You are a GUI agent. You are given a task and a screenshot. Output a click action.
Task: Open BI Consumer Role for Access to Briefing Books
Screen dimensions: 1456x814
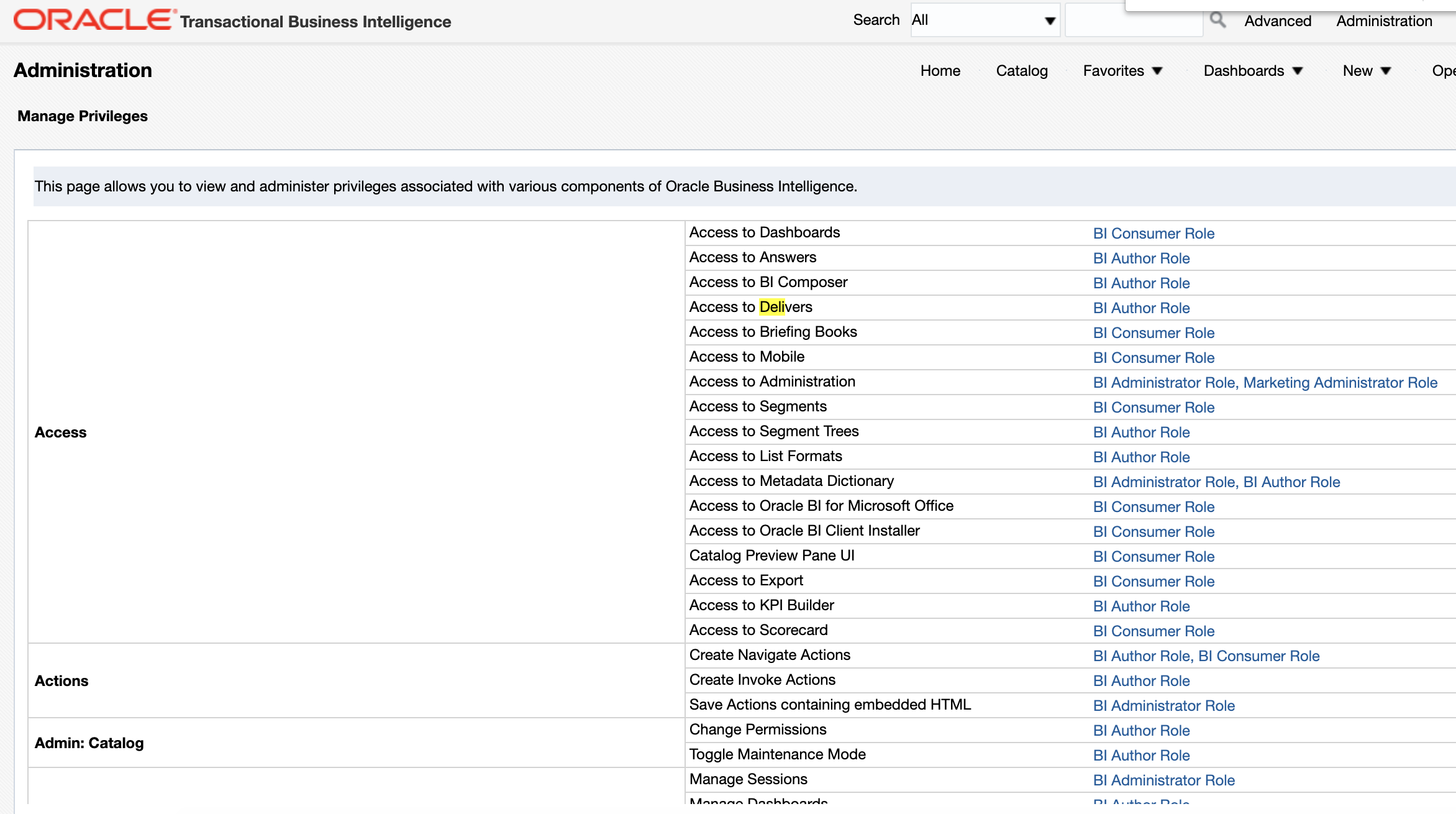pos(1153,333)
